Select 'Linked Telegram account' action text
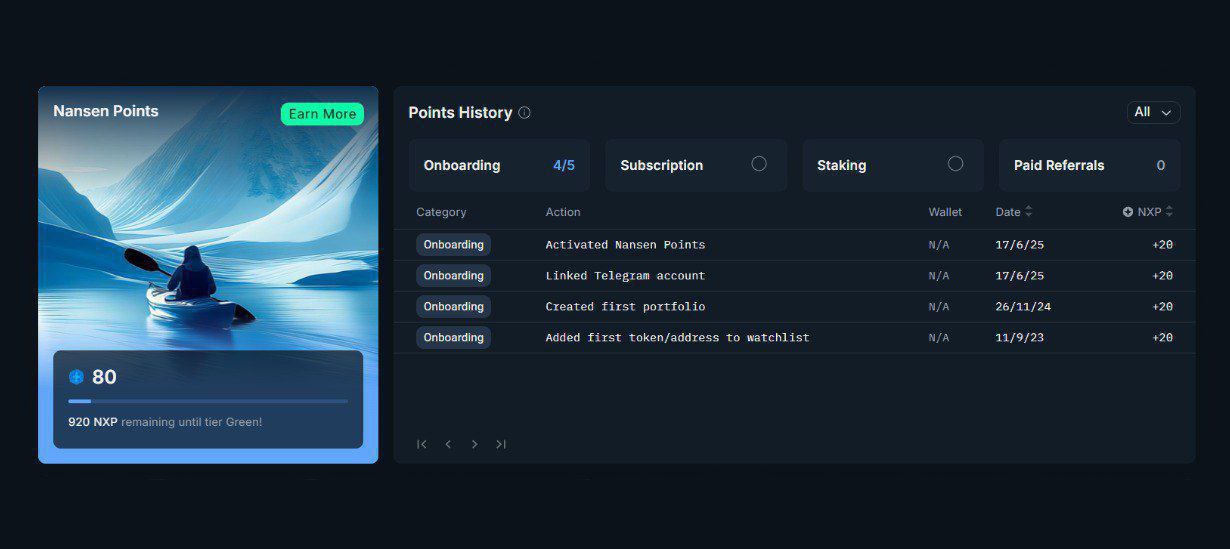 pyautogui.click(x=625, y=276)
